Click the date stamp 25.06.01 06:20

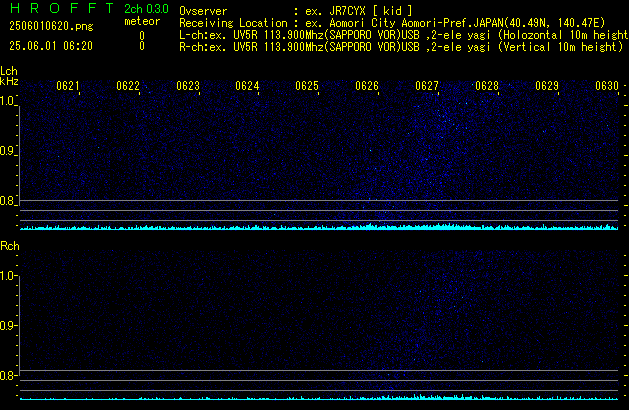(x=51, y=46)
